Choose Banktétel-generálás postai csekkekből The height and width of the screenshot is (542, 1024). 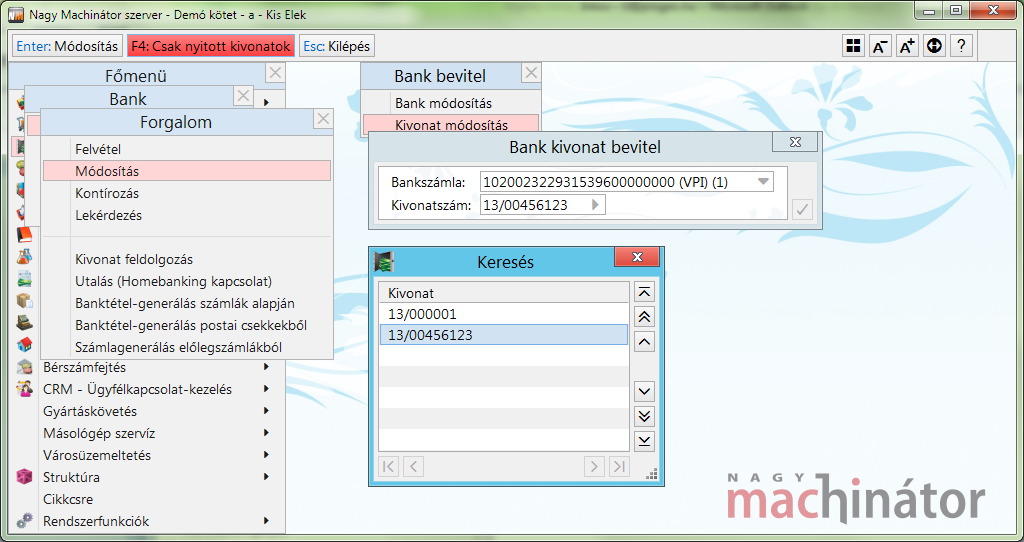[x=187, y=325]
